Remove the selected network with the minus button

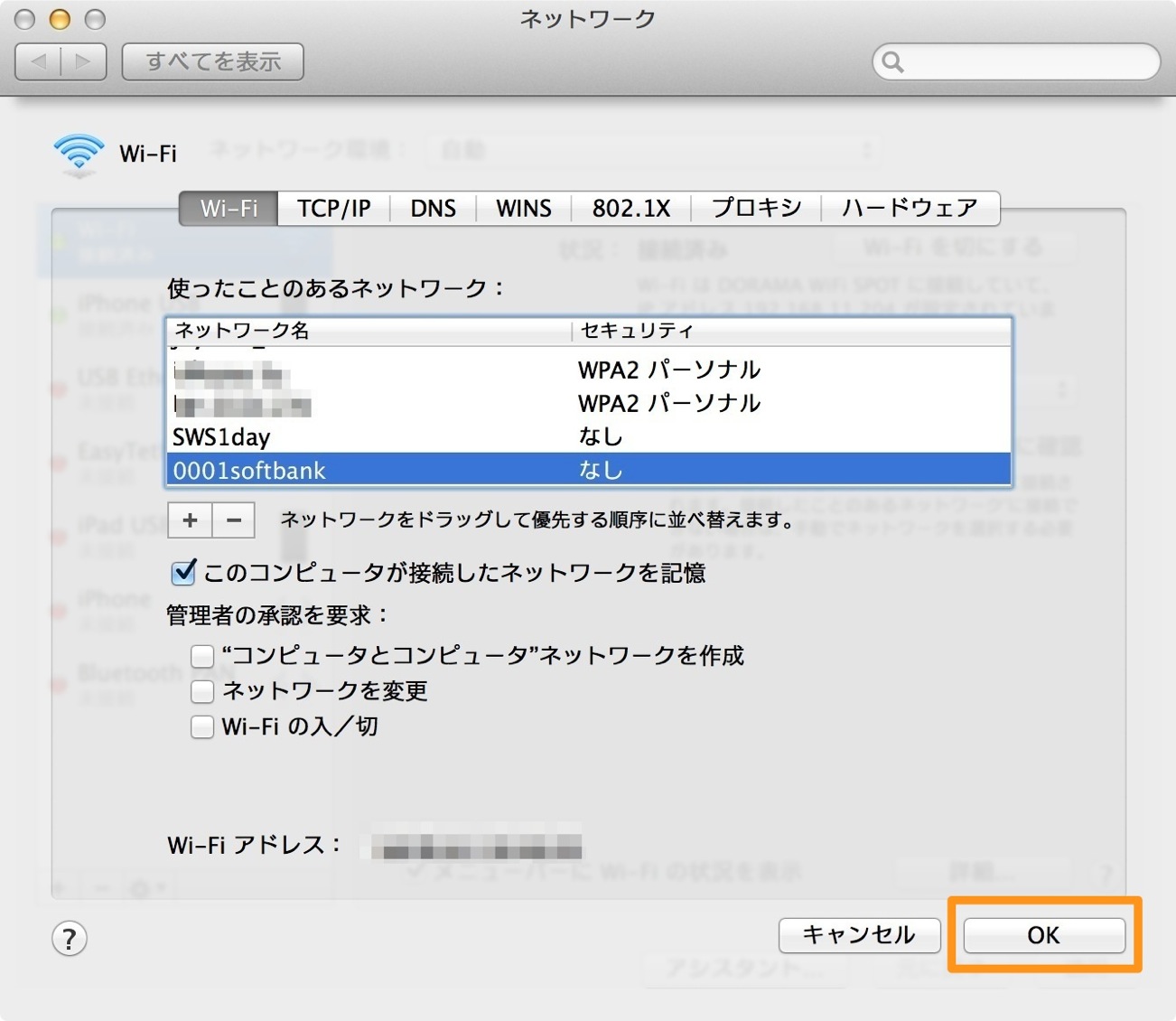234,520
